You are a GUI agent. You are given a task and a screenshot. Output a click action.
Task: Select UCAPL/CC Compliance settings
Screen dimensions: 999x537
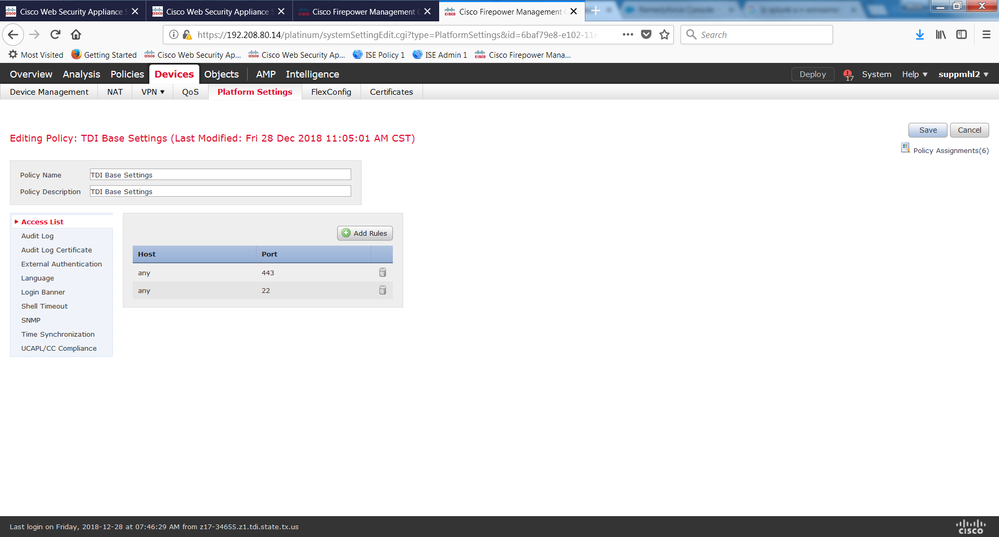(x=59, y=348)
